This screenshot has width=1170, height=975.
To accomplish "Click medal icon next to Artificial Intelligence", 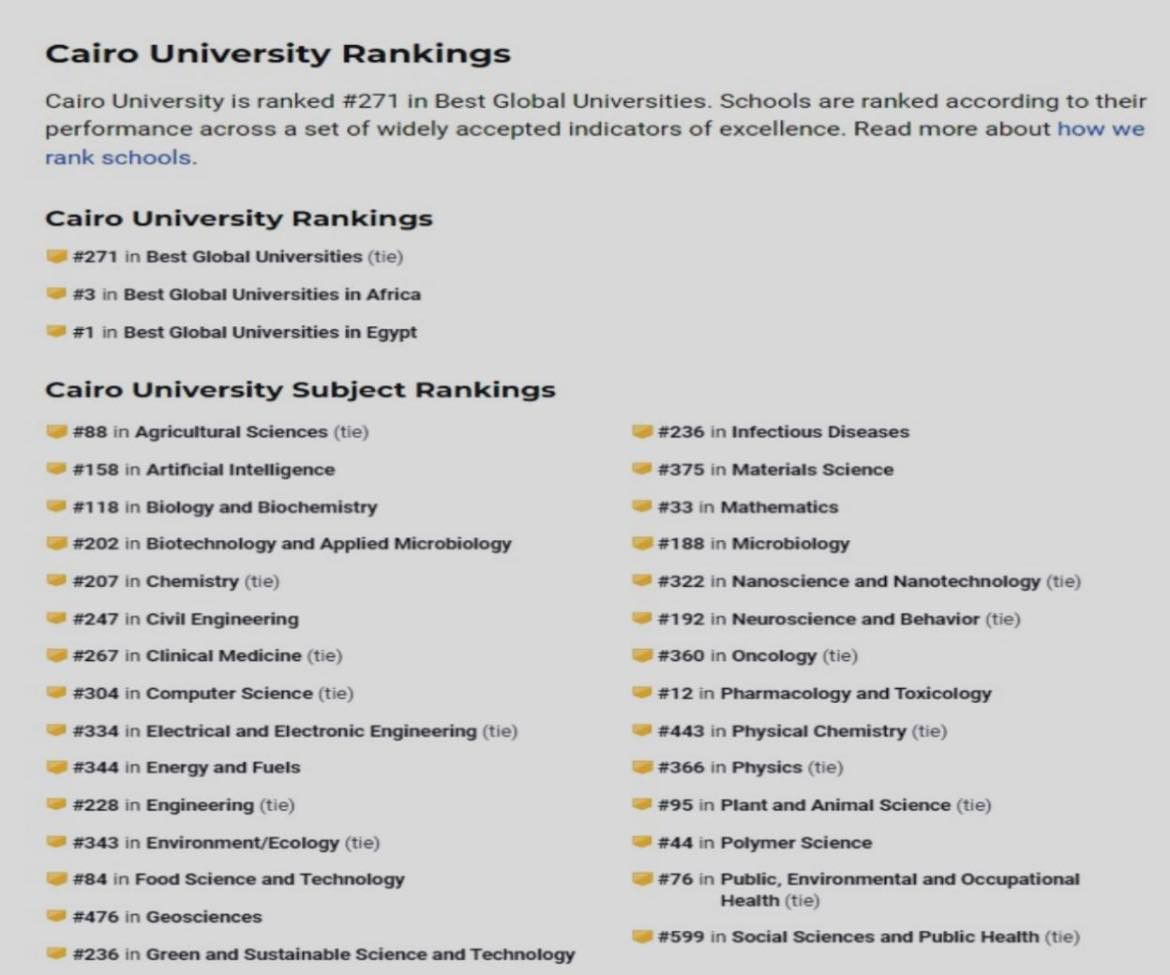I will [56, 470].
